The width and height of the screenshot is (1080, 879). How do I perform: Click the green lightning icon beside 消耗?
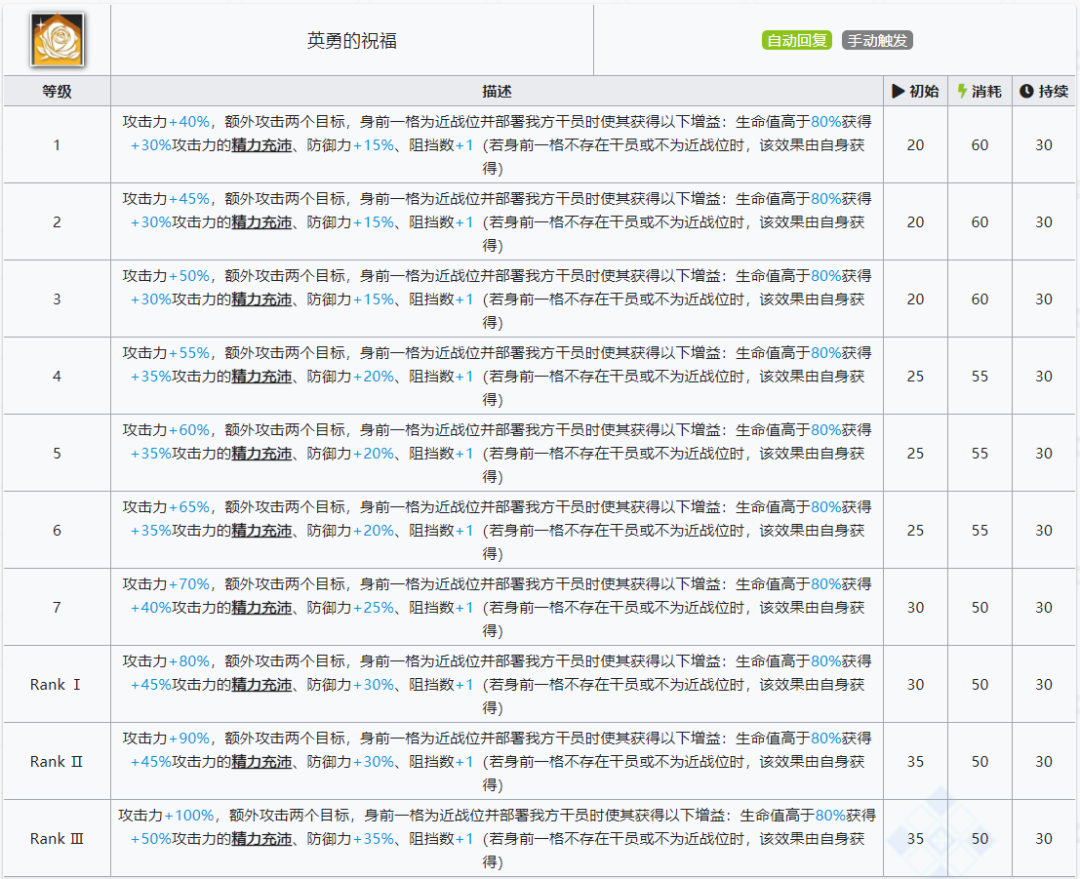point(962,91)
